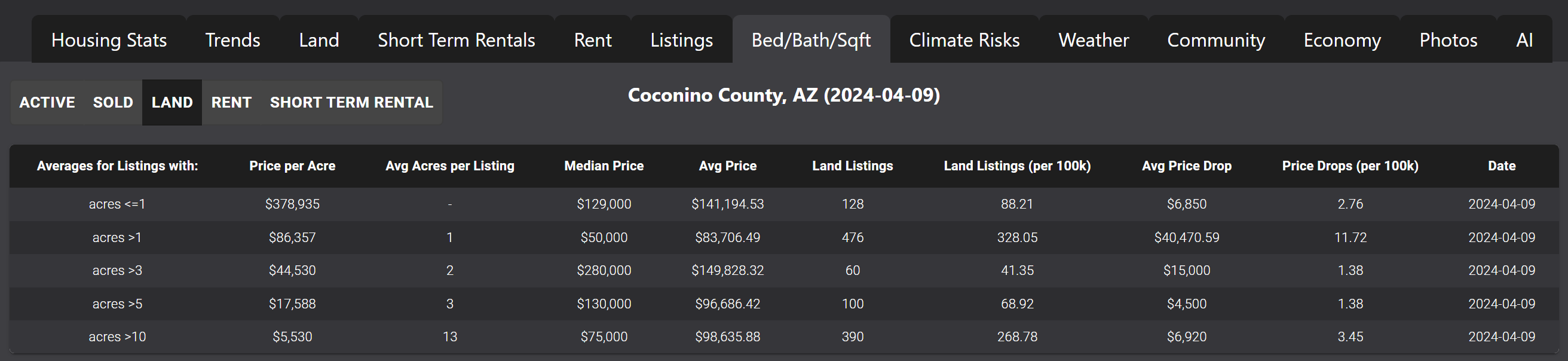
Task: Sort by Median Price column header
Action: pyautogui.click(x=604, y=166)
